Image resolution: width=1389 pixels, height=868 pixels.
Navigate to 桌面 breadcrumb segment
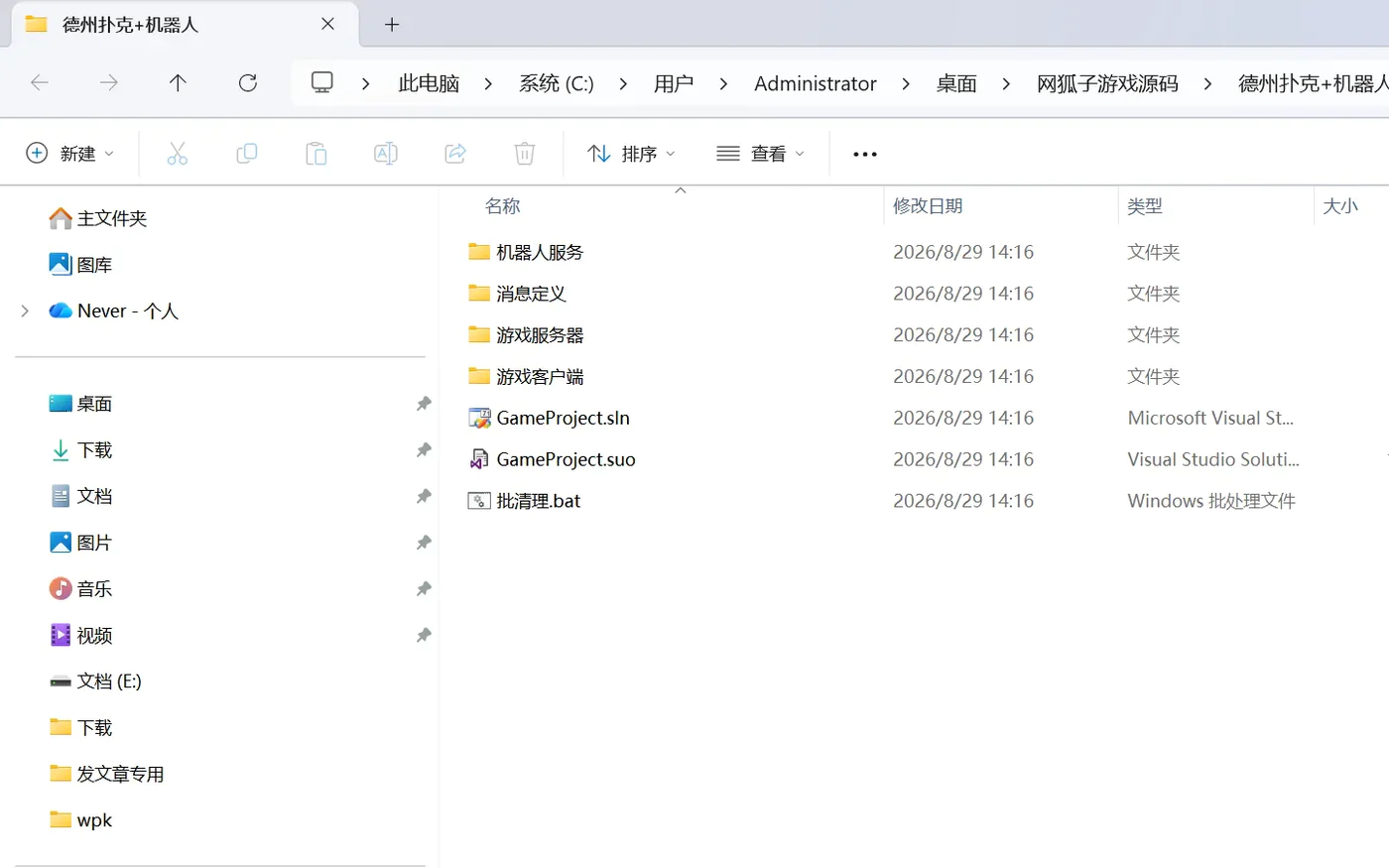tap(956, 84)
